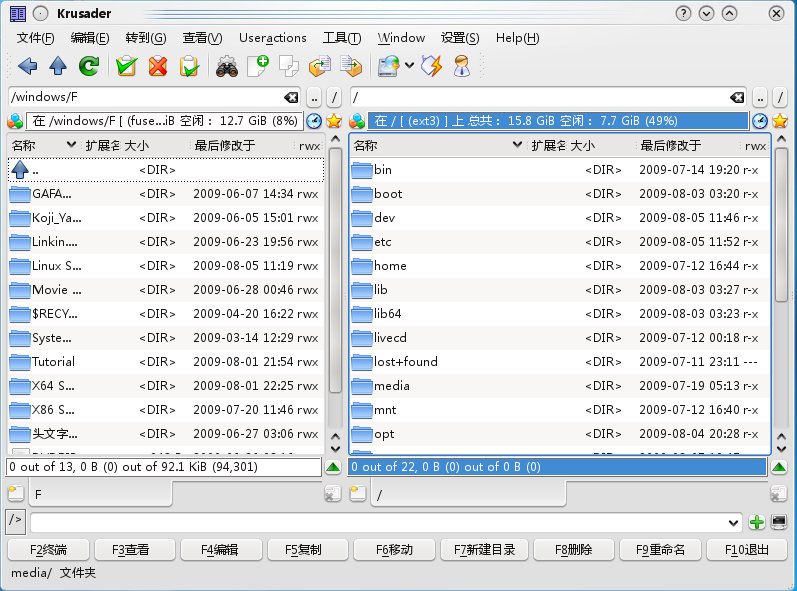Open the left panel history clock icon

[314, 121]
